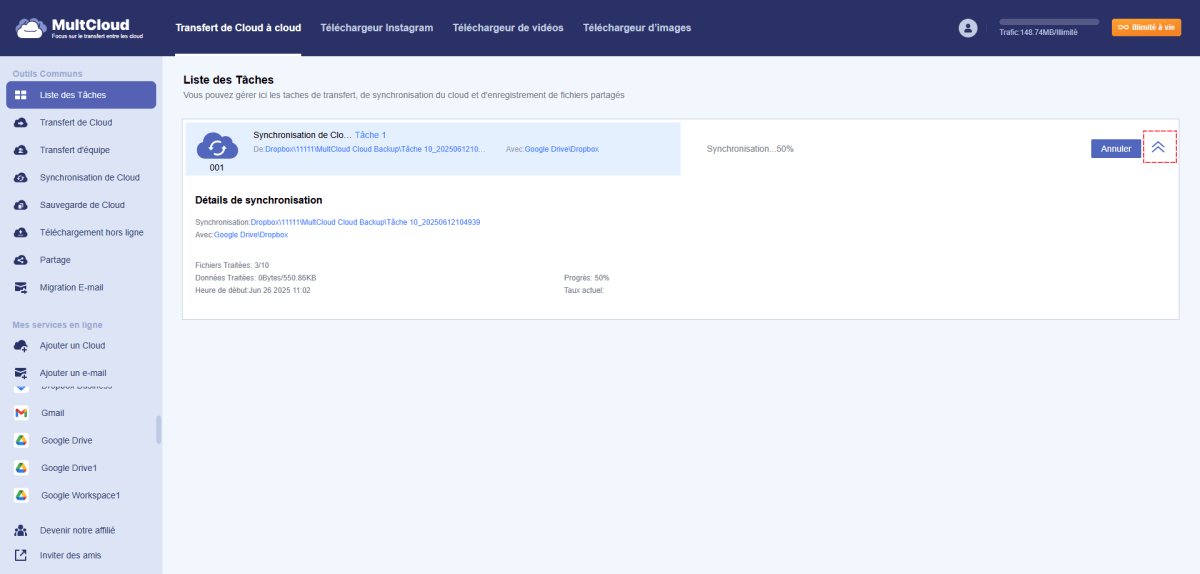The image size is (1200, 574).
Task: Click the Inviter des amis share icon
Action: pos(20,555)
